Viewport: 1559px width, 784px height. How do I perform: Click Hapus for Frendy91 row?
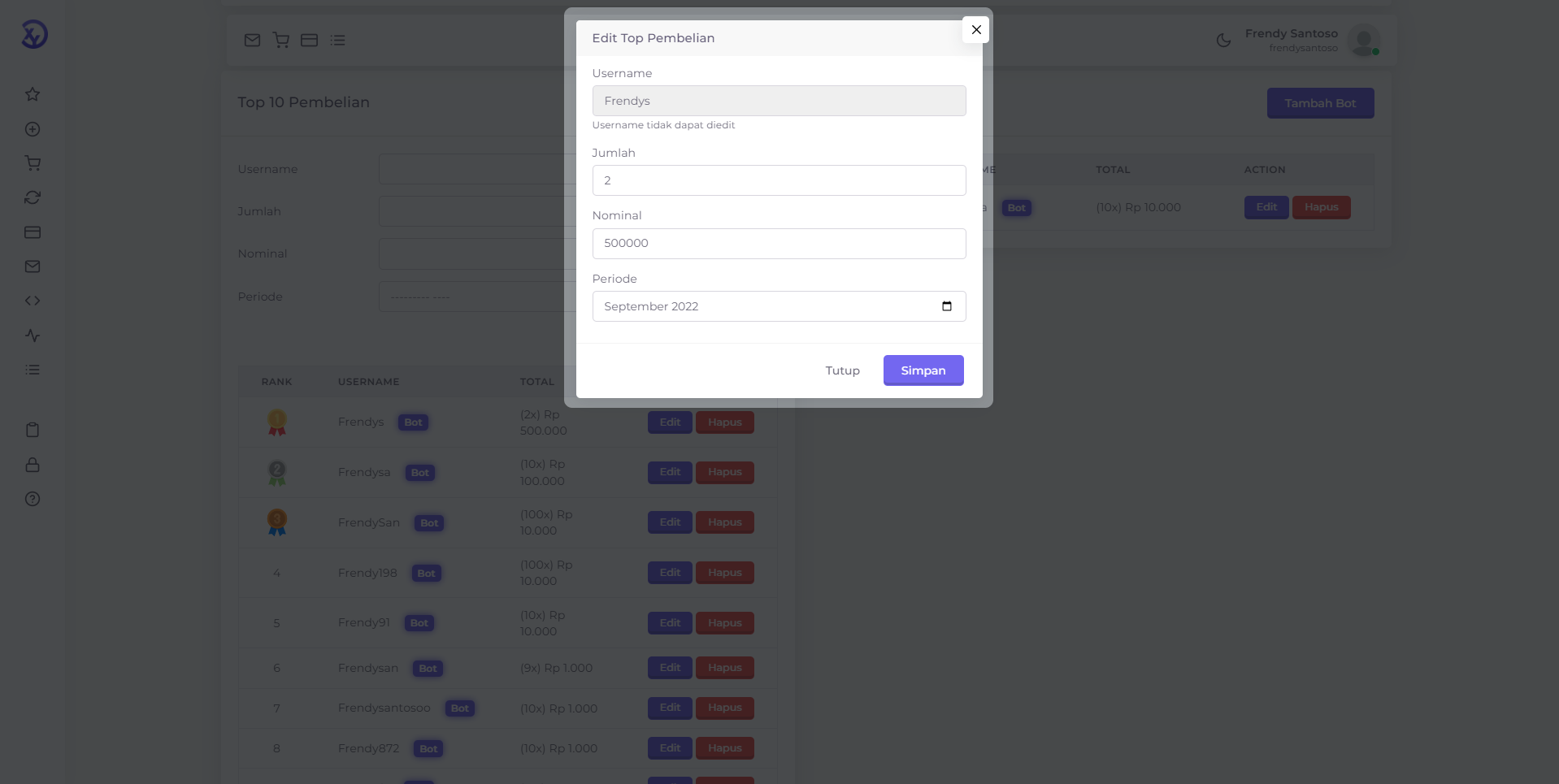click(724, 623)
